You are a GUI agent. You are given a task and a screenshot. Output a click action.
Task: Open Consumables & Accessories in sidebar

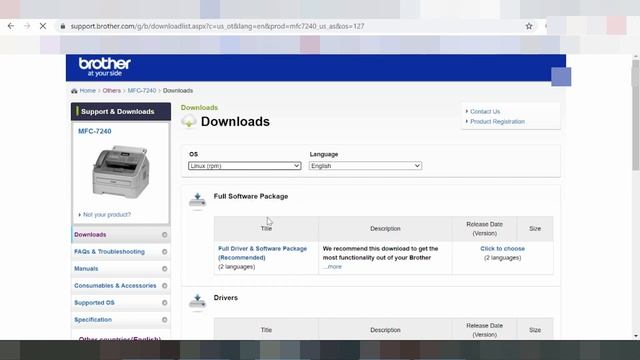tap(121, 286)
